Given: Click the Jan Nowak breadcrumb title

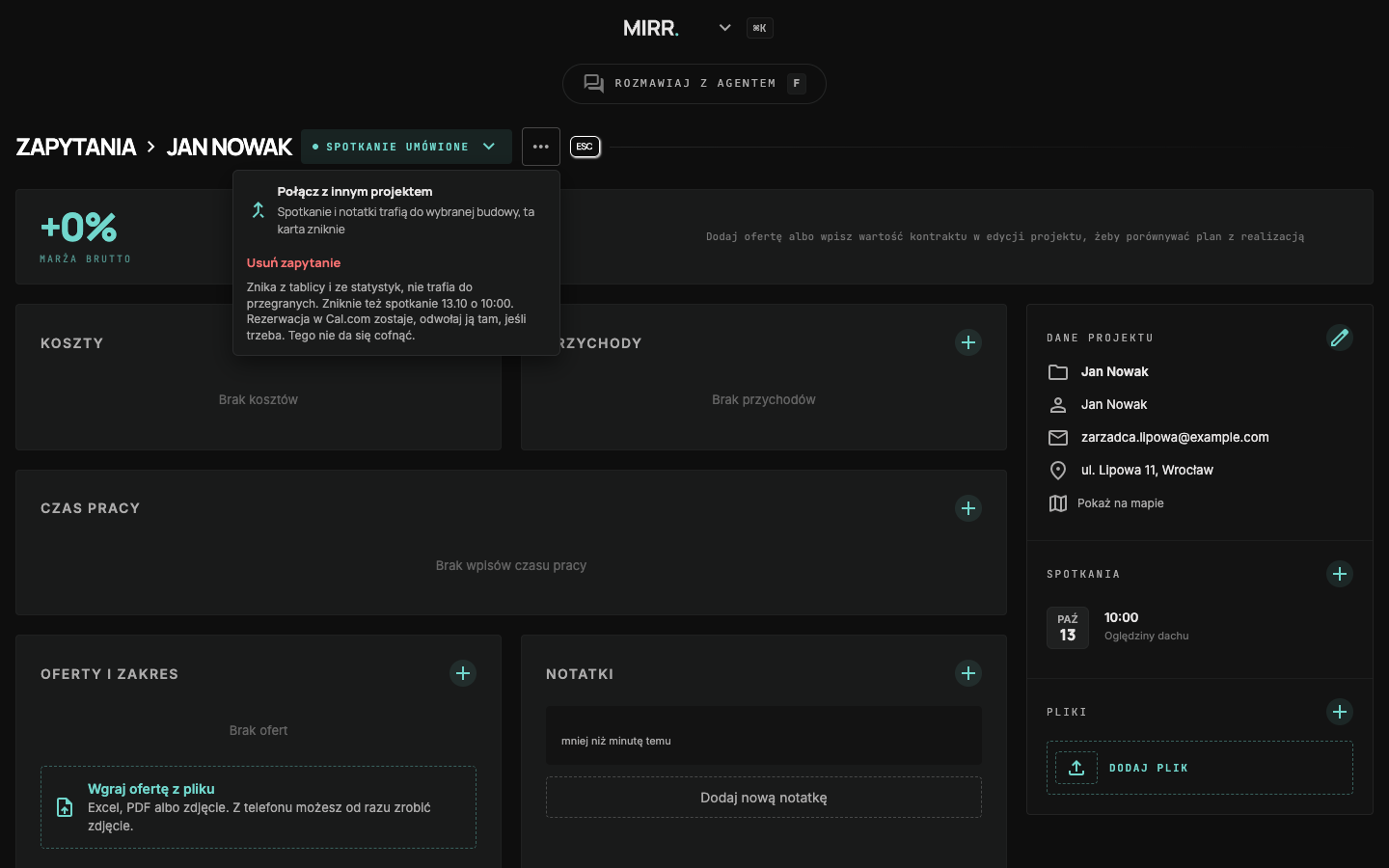Looking at the screenshot, I should (229, 147).
